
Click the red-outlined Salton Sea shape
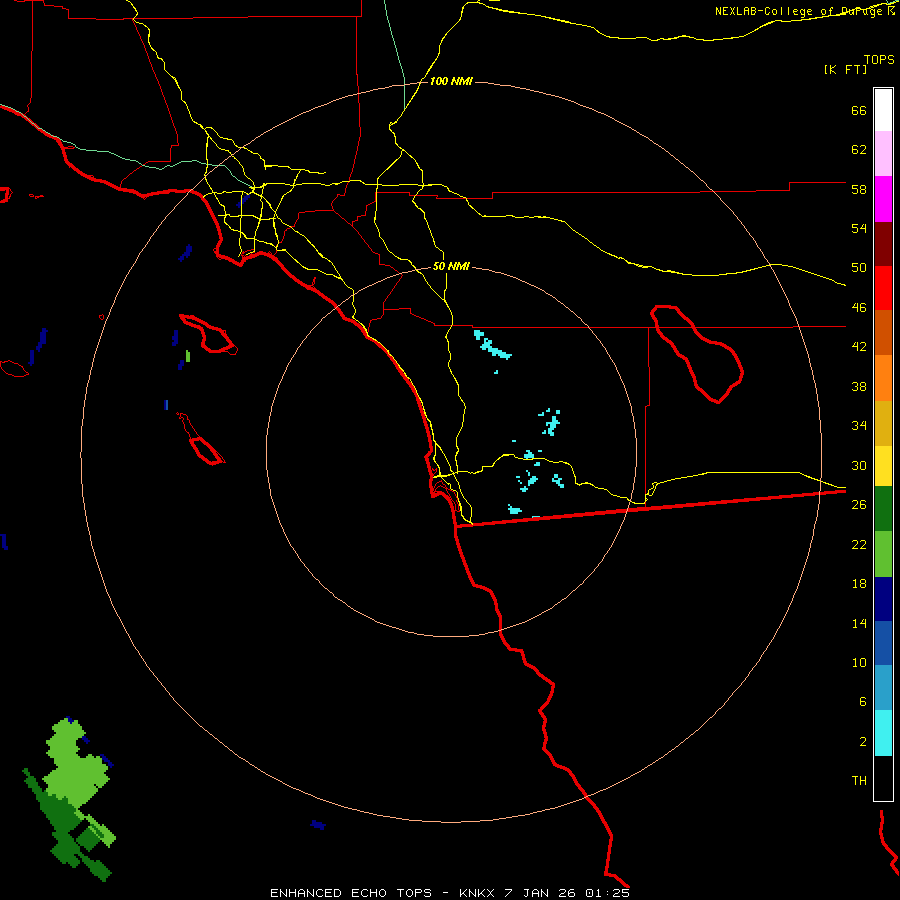pyautogui.click(x=697, y=354)
